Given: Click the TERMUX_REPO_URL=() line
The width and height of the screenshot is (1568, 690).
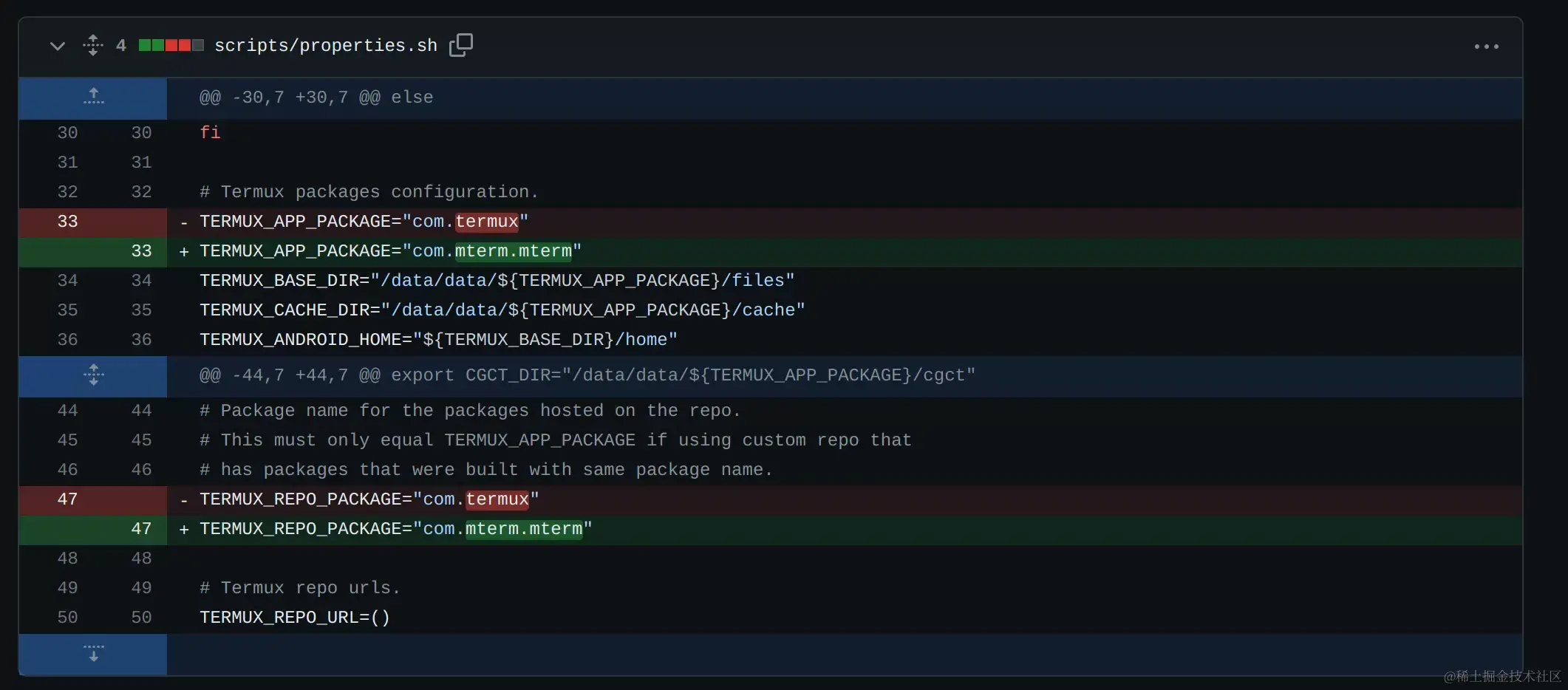Looking at the screenshot, I should 295,618.
